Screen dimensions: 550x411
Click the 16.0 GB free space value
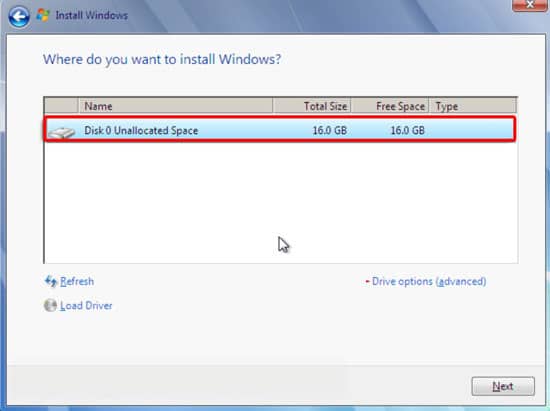pyautogui.click(x=408, y=130)
